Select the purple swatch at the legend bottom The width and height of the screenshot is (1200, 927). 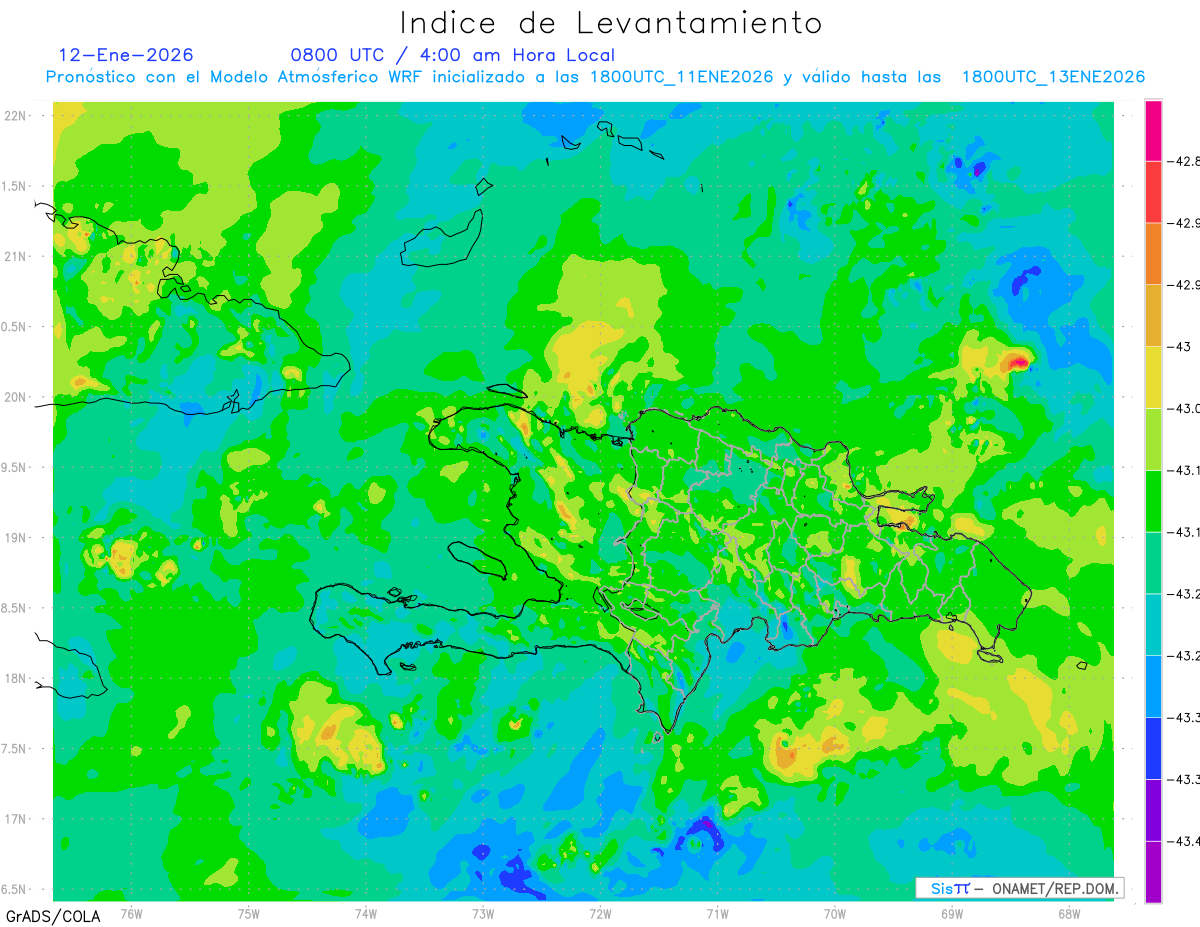point(1153,871)
